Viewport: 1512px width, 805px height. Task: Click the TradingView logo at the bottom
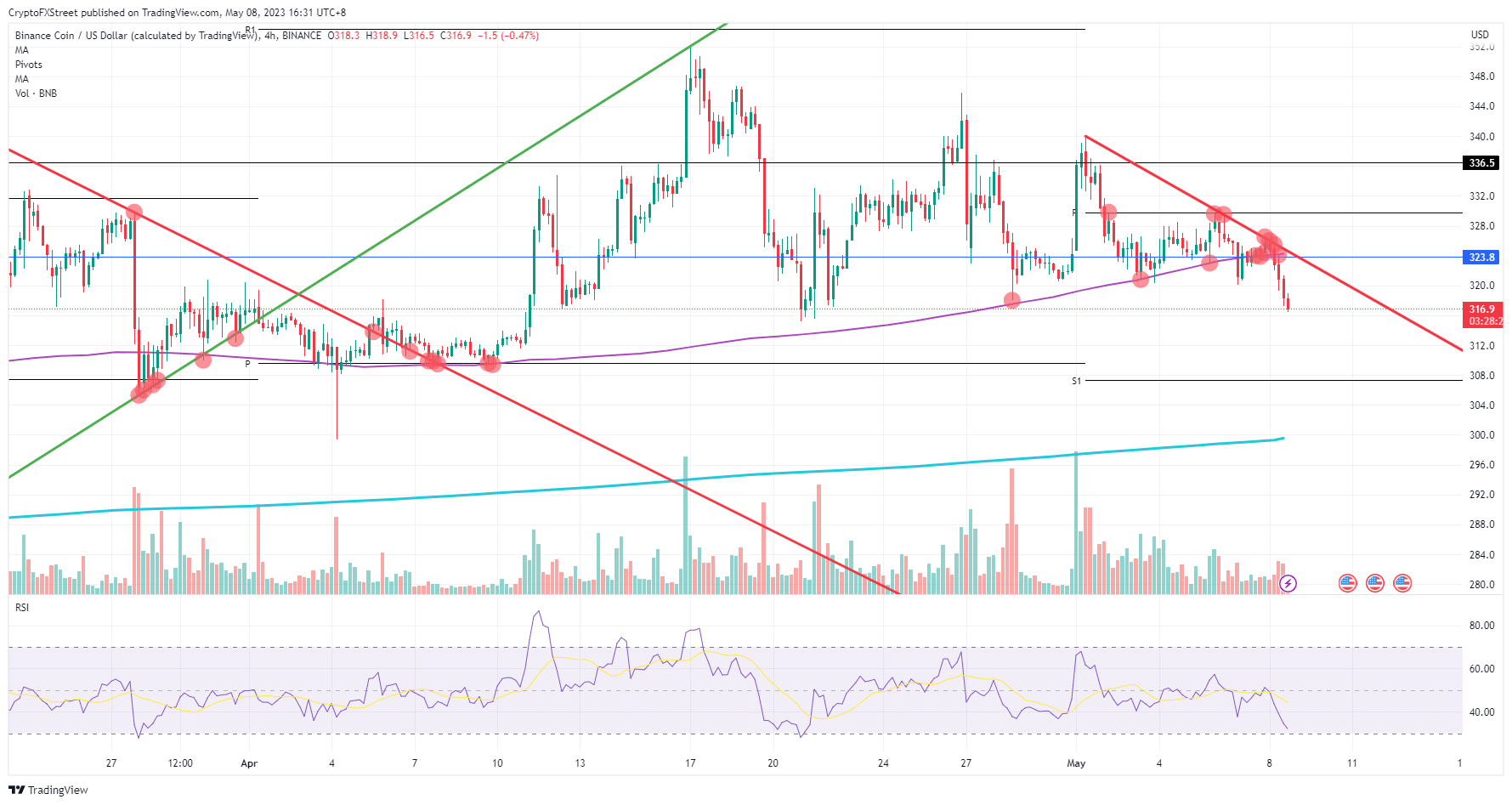48,790
